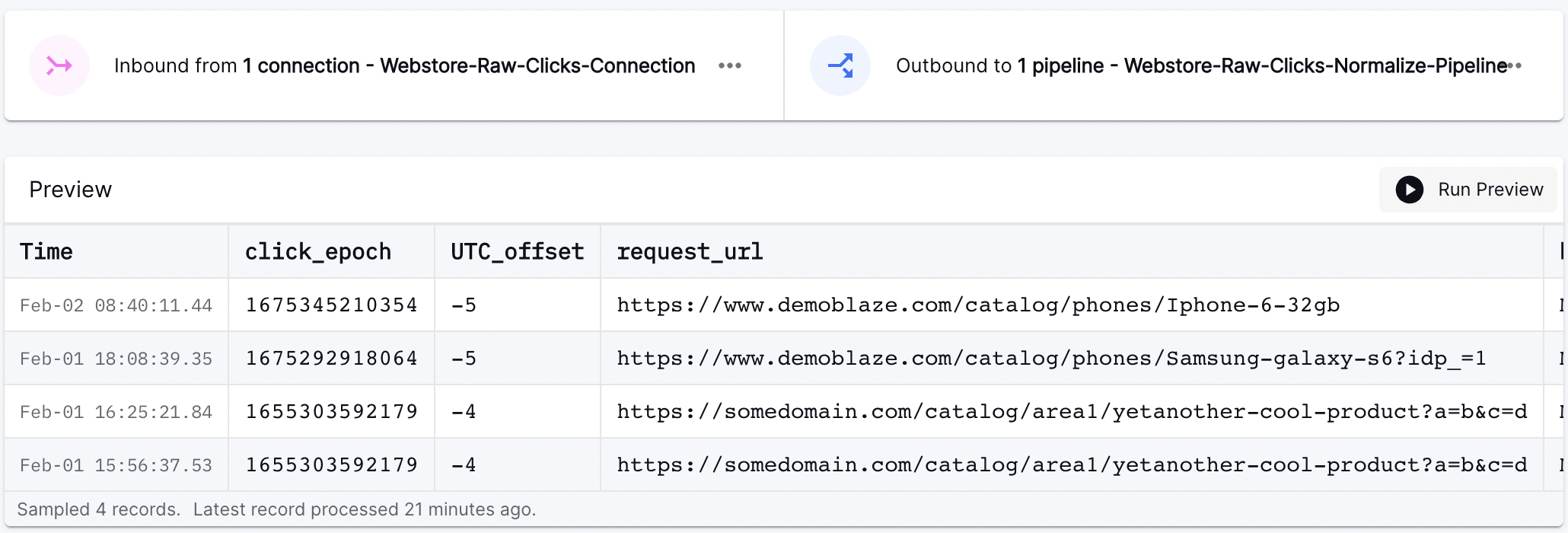Click the blue outbound pipeline icon
This screenshot has width=1568, height=533.
point(840,65)
